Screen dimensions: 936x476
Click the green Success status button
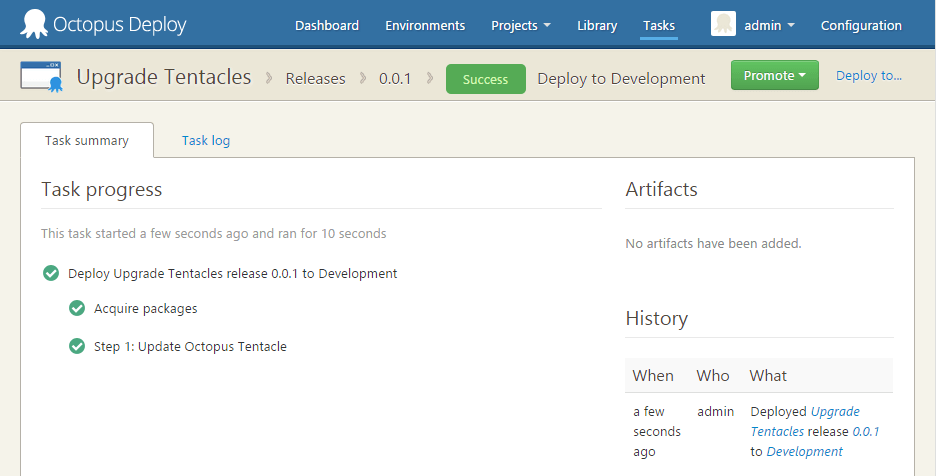(485, 79)
